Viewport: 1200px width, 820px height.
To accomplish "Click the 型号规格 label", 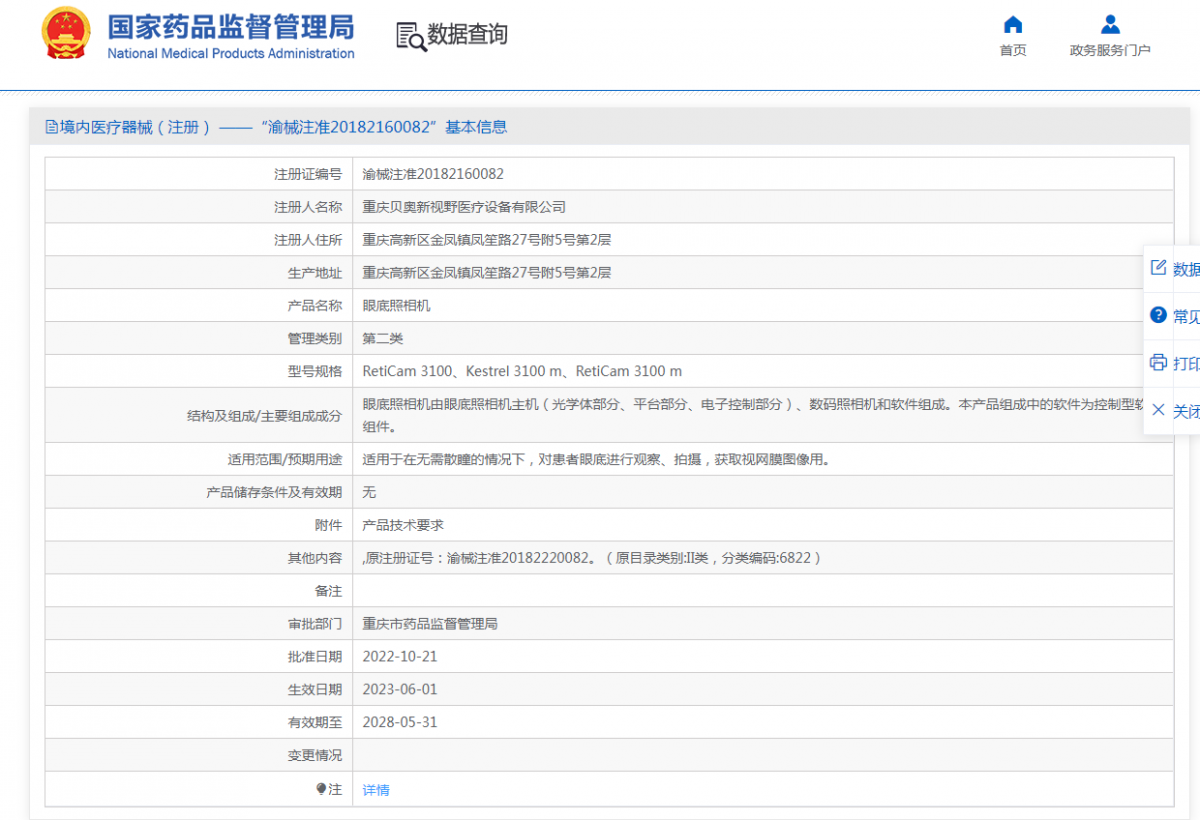I will pos(315,371).
